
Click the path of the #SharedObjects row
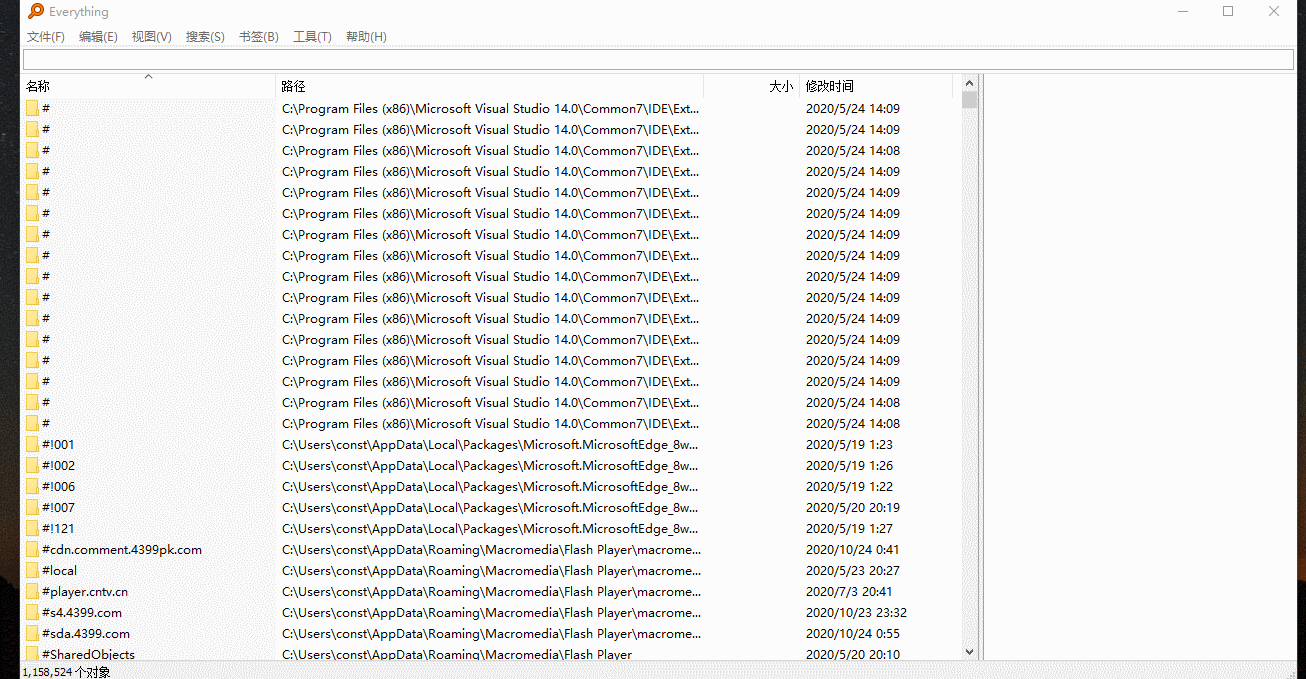coord(457,654)
